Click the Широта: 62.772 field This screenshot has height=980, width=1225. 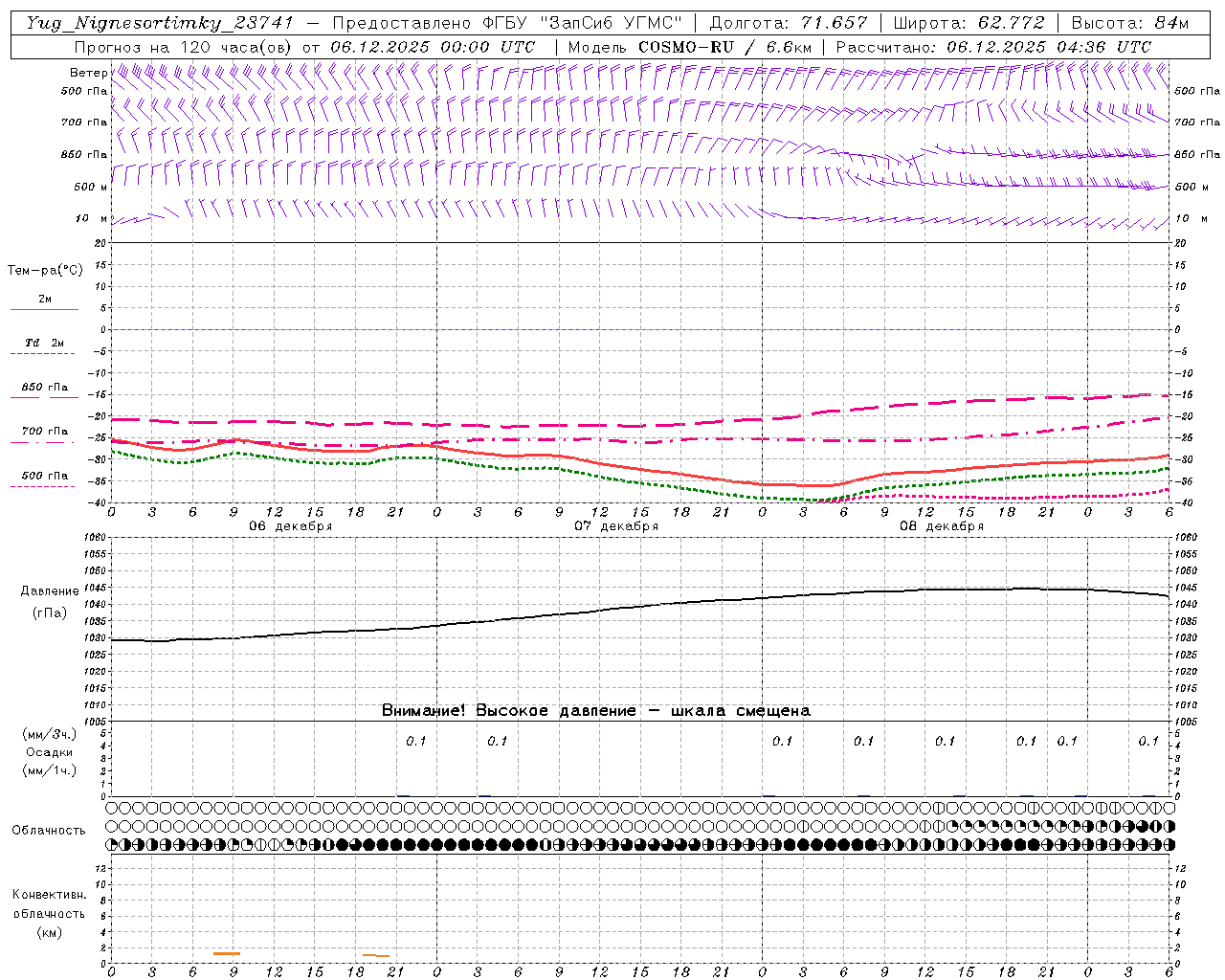[x=969, y=23]
